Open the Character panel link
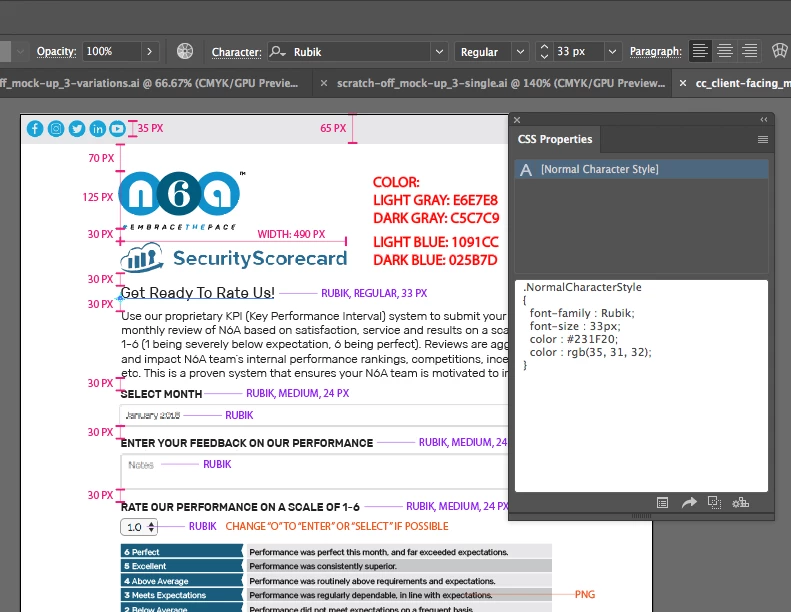 (x=237, y=52)
